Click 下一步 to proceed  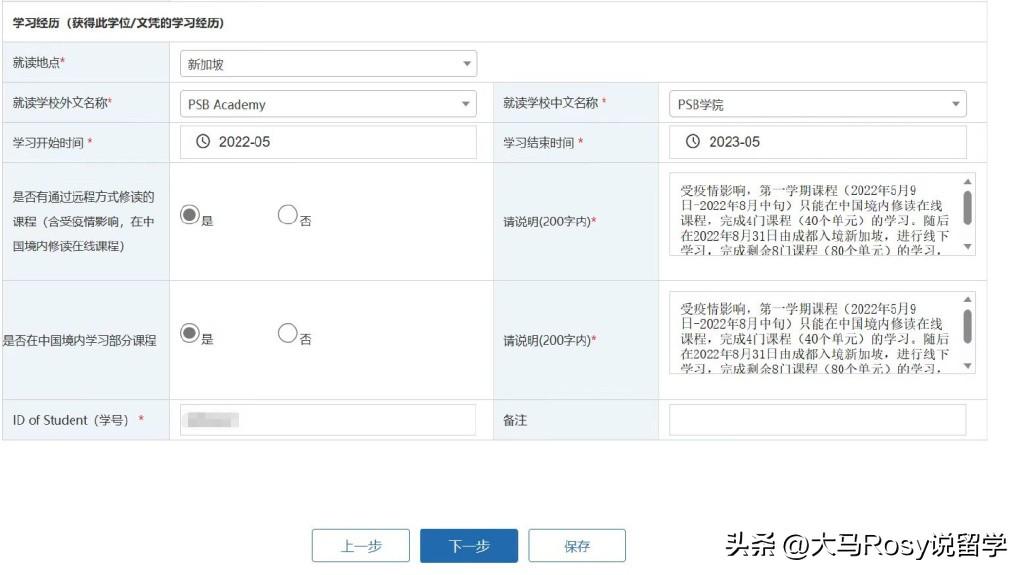468,546
